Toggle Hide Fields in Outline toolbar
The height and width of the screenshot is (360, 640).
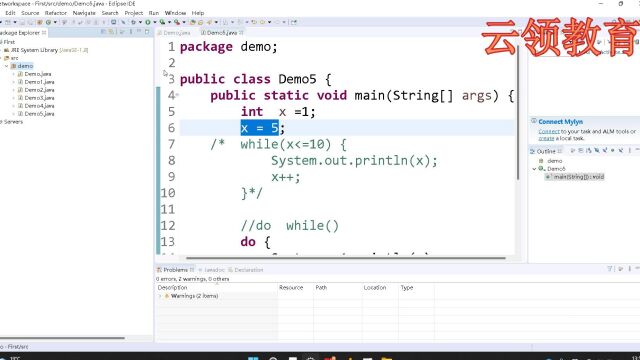597,151
